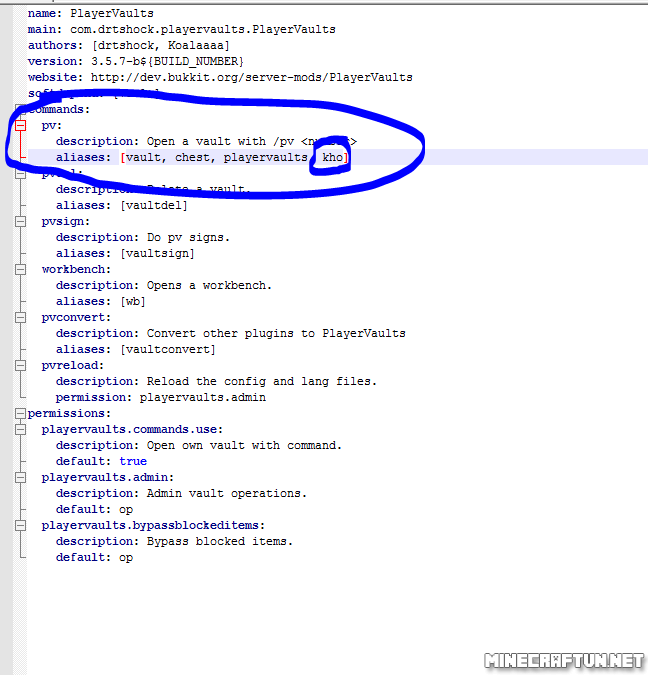Collapse the pv command fold marker

pyautogui.click(x=20, y=125)
